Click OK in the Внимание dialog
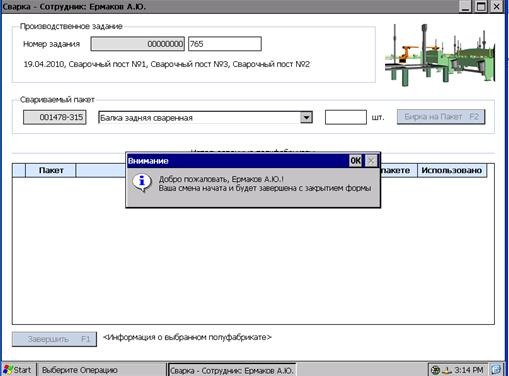The height and width of the screenshot is (376, 509). [355, 161]
